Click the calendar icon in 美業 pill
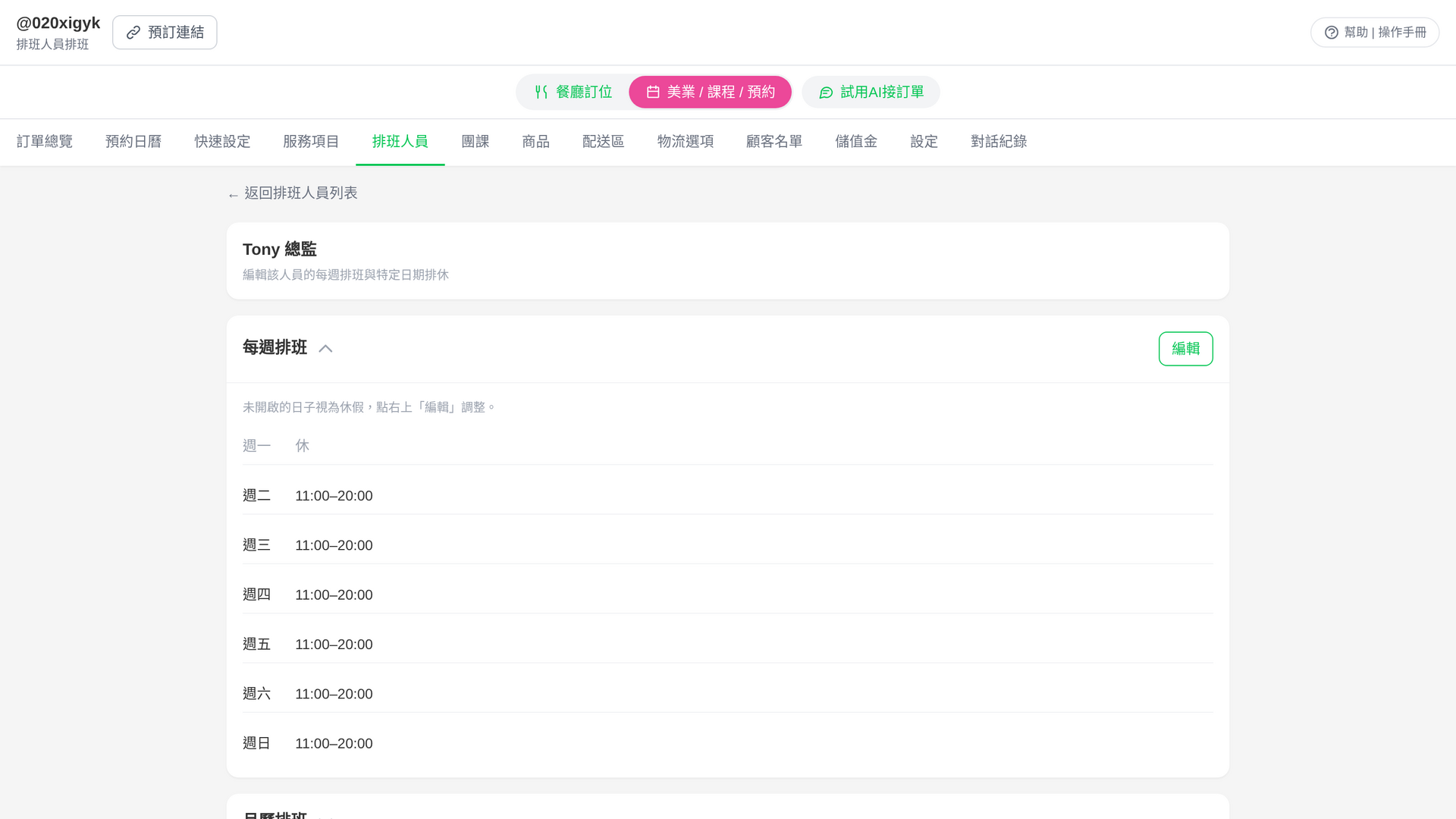This screenshot has width=1456, height=819. [653, 92]
